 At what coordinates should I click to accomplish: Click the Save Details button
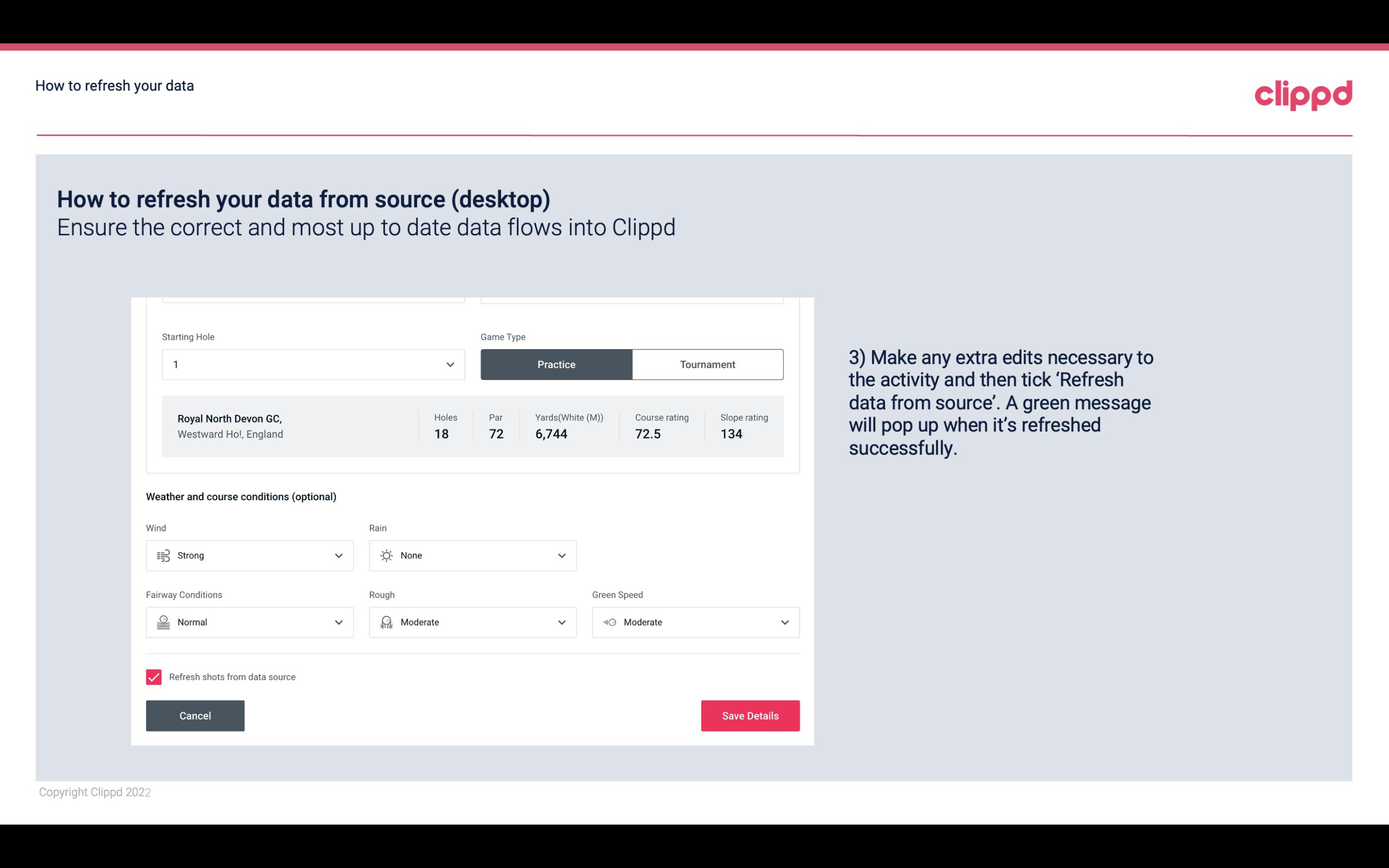coord(750,715)
